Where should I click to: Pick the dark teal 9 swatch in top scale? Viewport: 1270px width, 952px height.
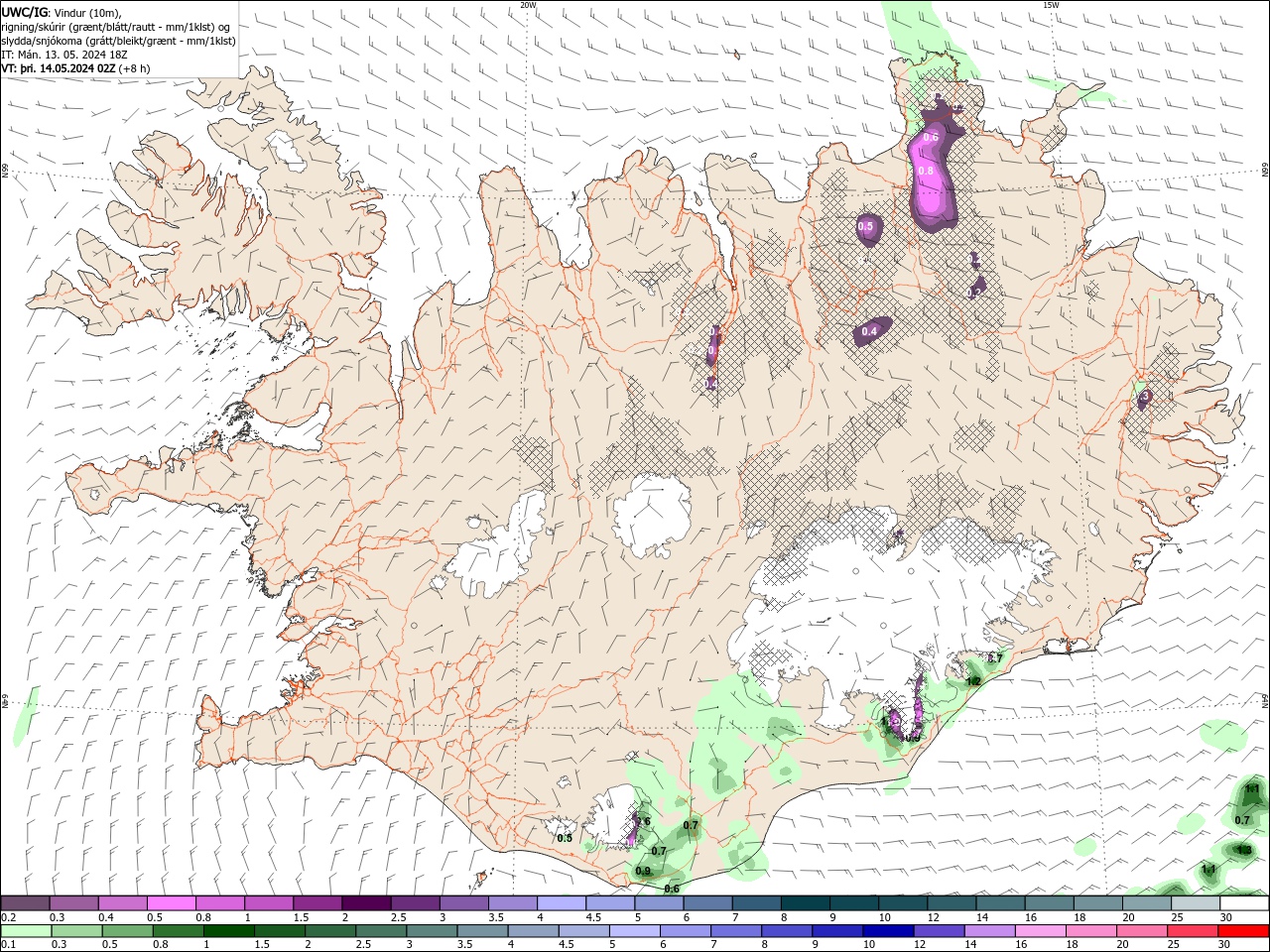click(853, 903)
